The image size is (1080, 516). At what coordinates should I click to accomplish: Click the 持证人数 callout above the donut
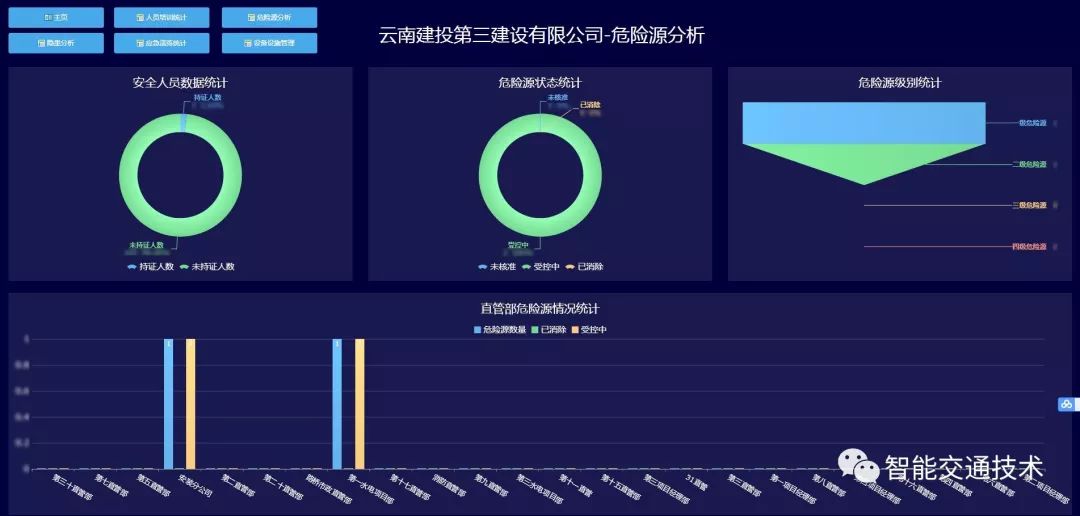(x=207, y=98)
